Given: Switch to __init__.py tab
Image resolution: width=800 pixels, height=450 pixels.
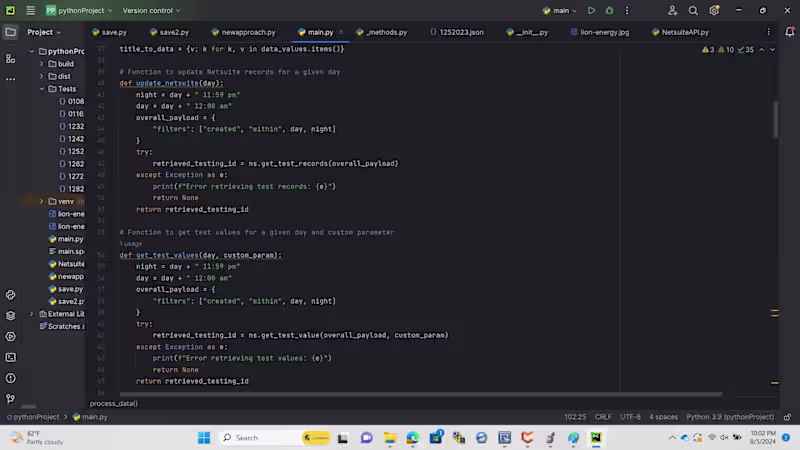Looking at the screenshot, I should point(527,32).
